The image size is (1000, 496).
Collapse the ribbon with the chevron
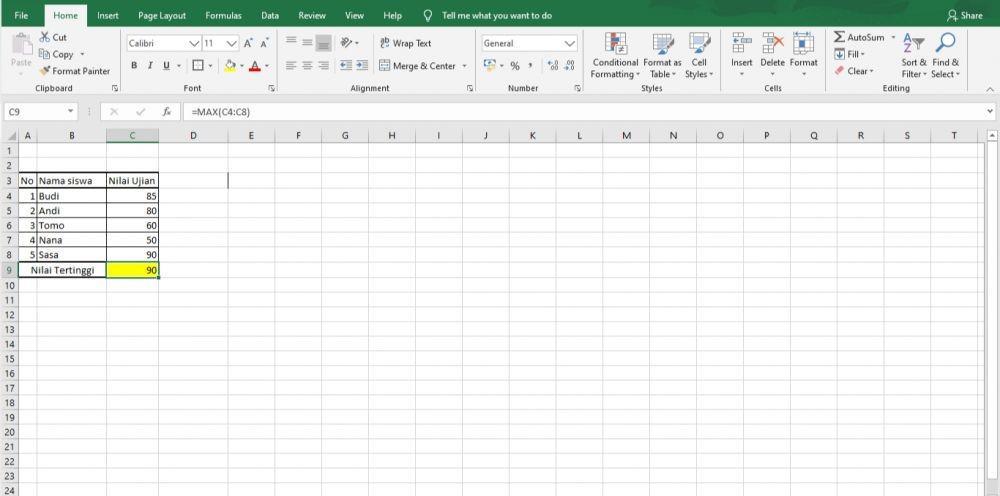990,89
